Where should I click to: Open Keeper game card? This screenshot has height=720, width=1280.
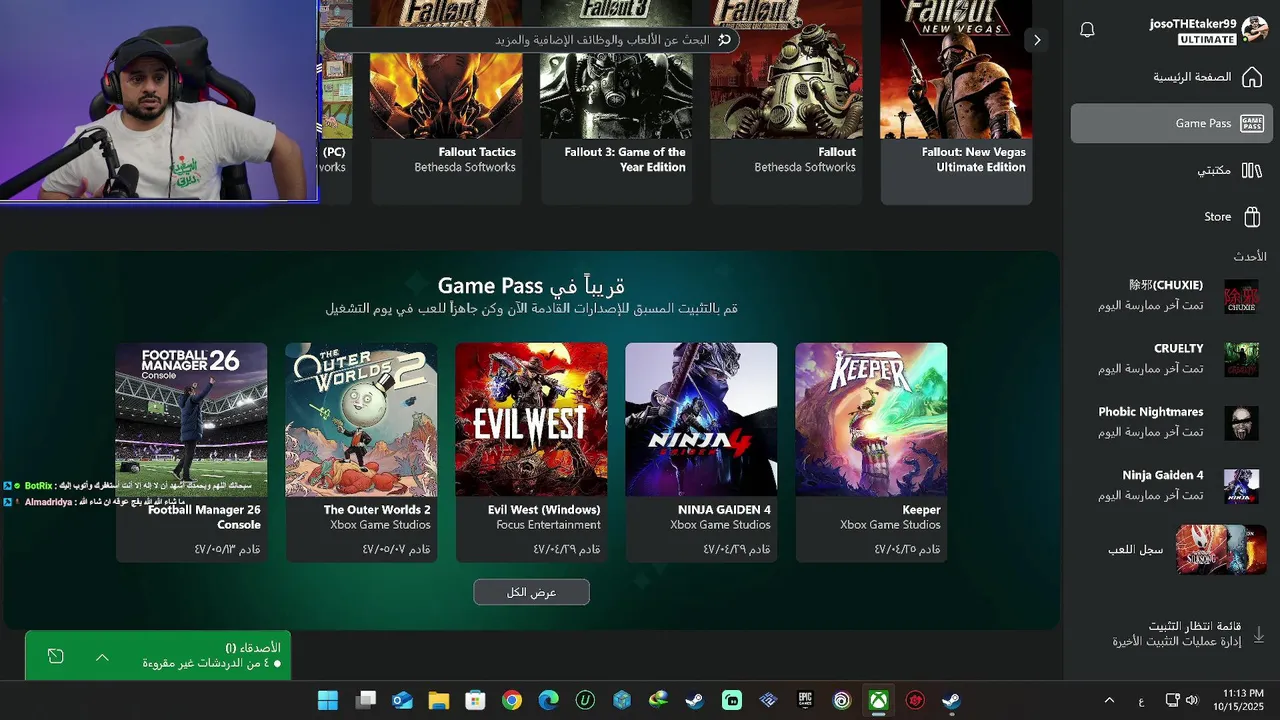(x=871, y=452)
